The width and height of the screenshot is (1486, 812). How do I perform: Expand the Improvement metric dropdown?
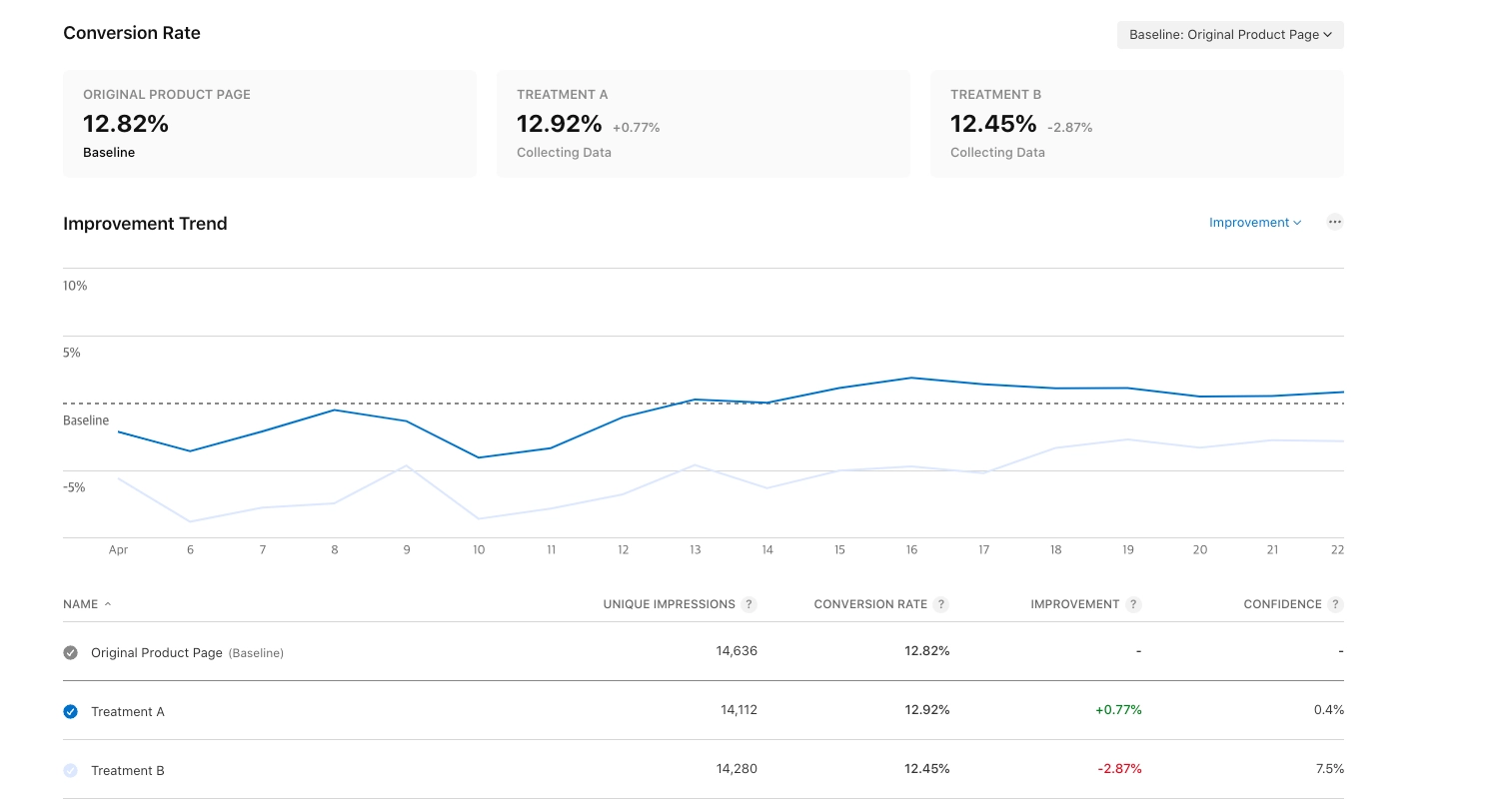point(1255,223)
